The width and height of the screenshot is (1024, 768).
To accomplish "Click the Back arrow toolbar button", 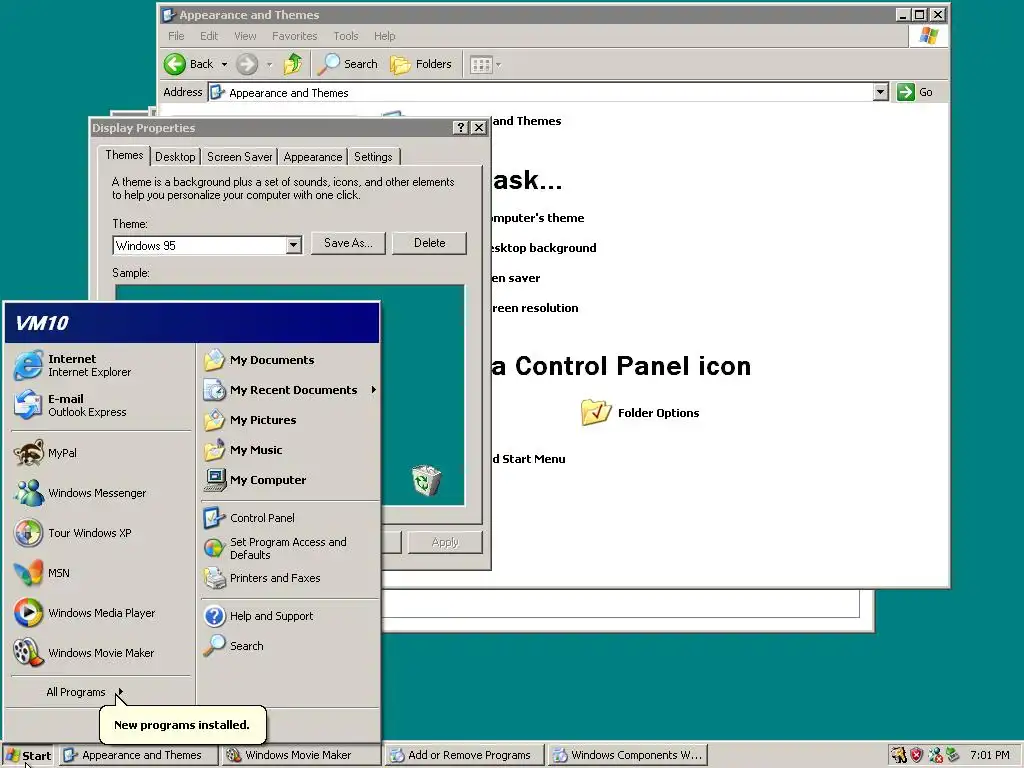I will tap(189, 64).
